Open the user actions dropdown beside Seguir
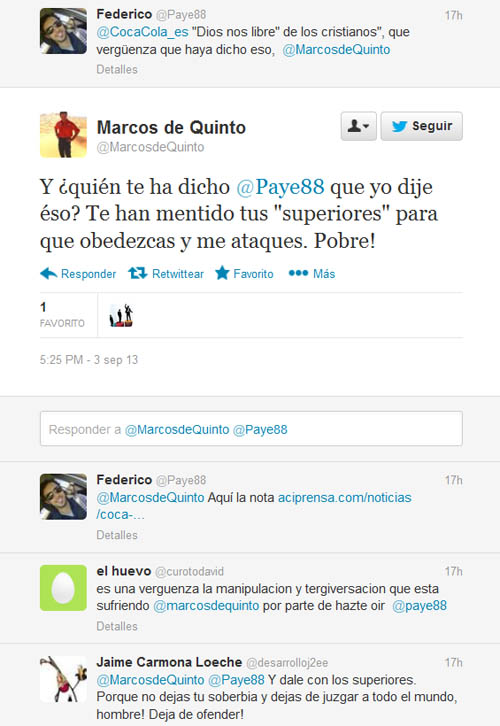The width and height of the screenshot is (500, 726). [358, 126]
